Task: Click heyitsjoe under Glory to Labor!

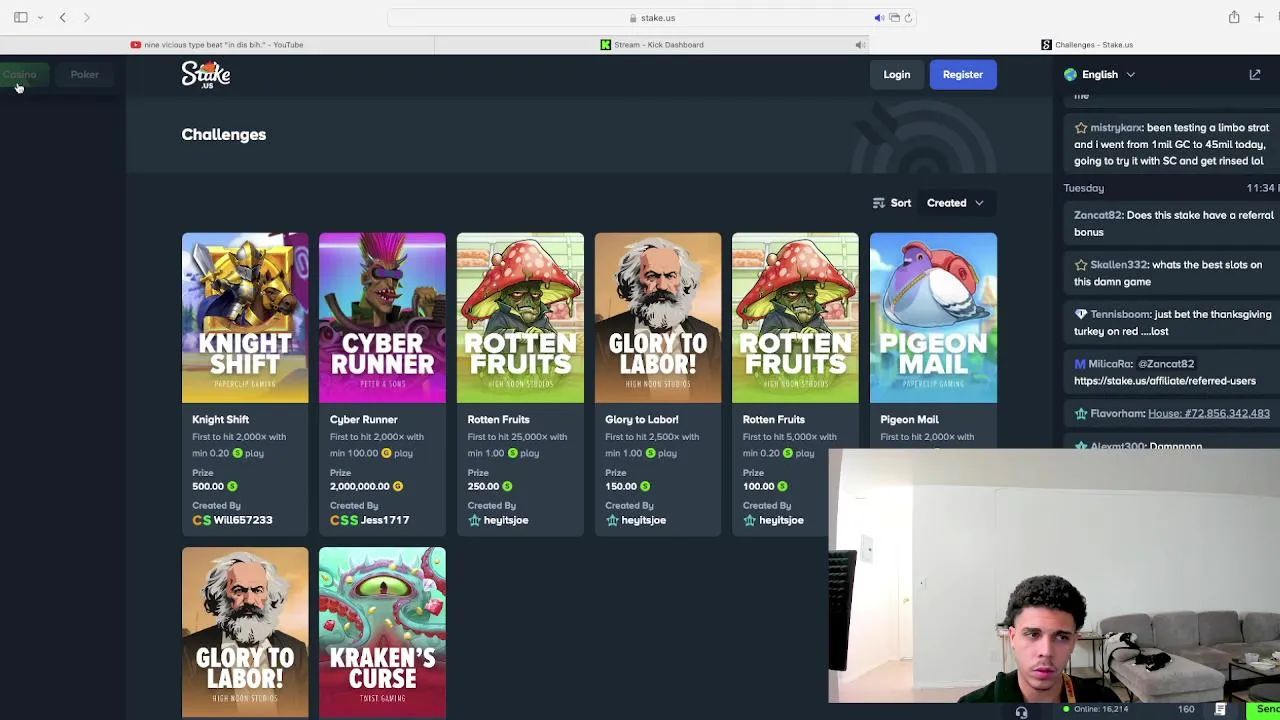Action: pos(643,520)
